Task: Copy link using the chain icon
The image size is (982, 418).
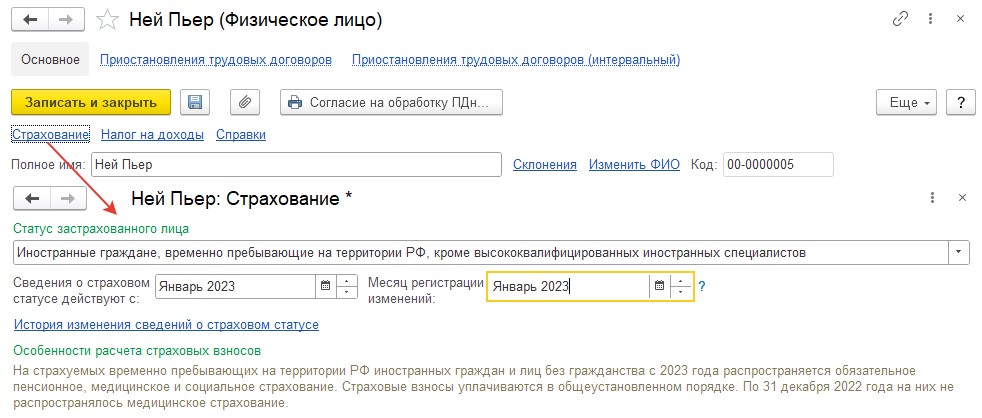Action: coord(900,19)
